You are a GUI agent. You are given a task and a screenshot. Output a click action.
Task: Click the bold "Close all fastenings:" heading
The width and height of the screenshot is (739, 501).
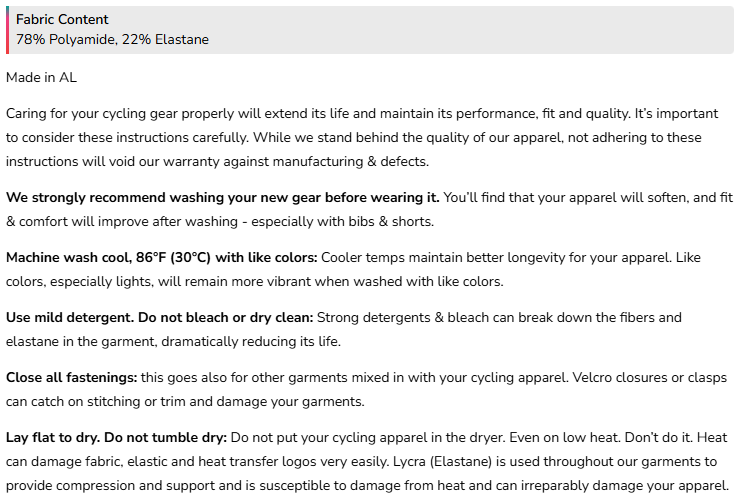point(70,377)
